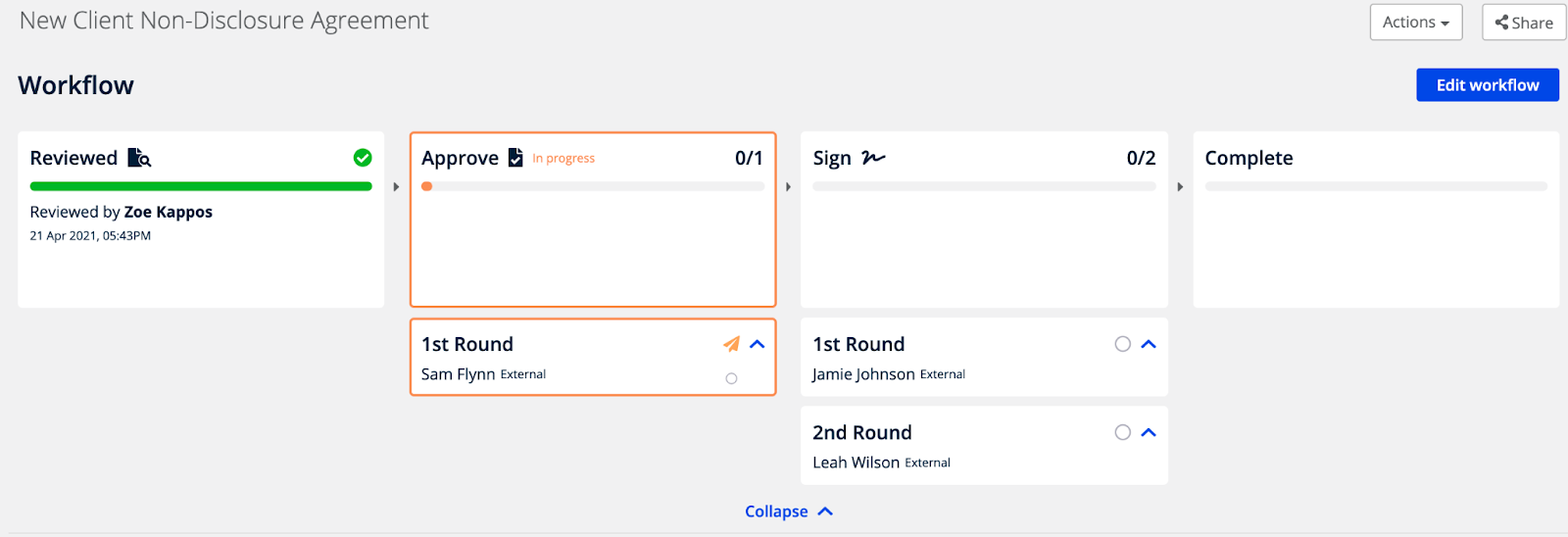This screenshot has width=1568, height=537.
Task: Click the Edit workflow button
Action: [1488, 85]
